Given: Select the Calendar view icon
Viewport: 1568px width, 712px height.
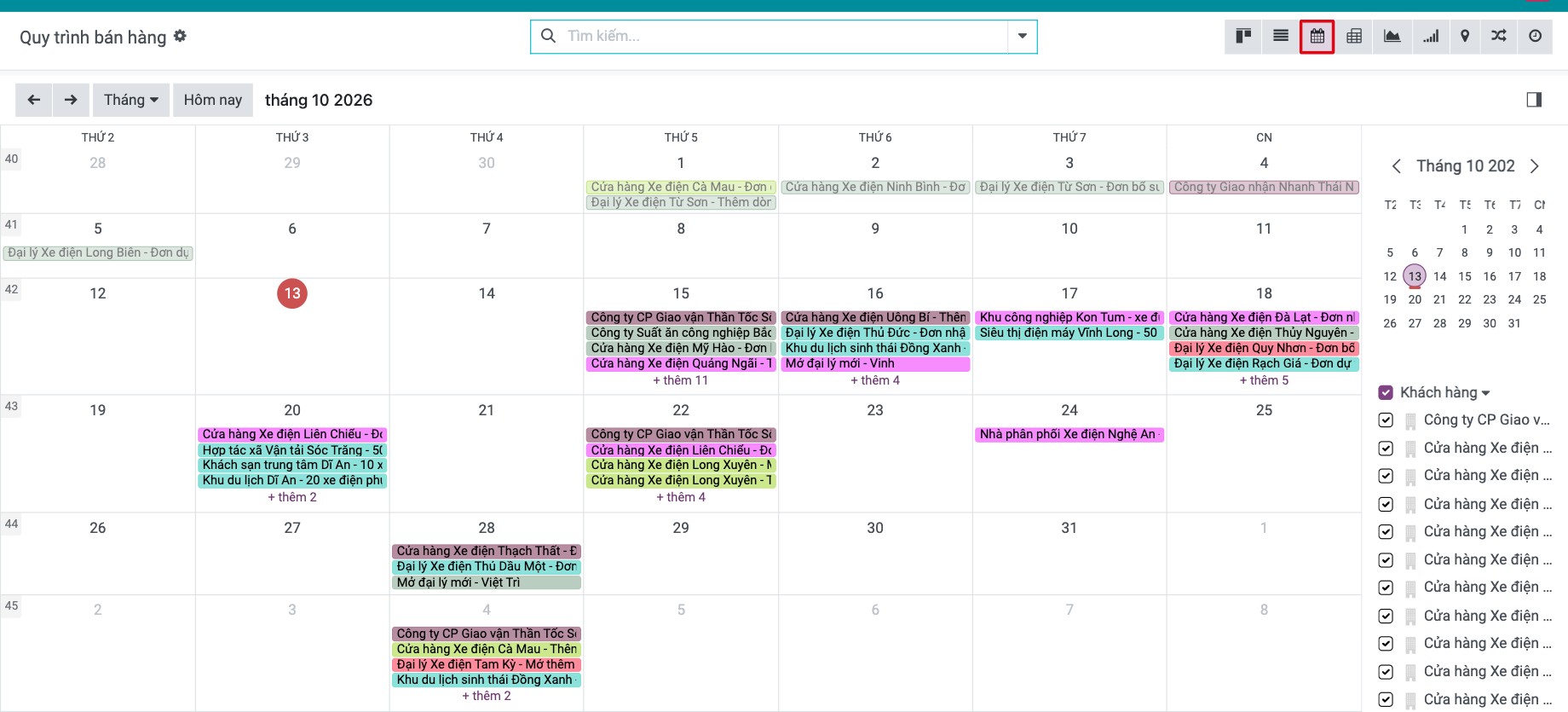Looking at the screenshot, I should [1317, 36].
